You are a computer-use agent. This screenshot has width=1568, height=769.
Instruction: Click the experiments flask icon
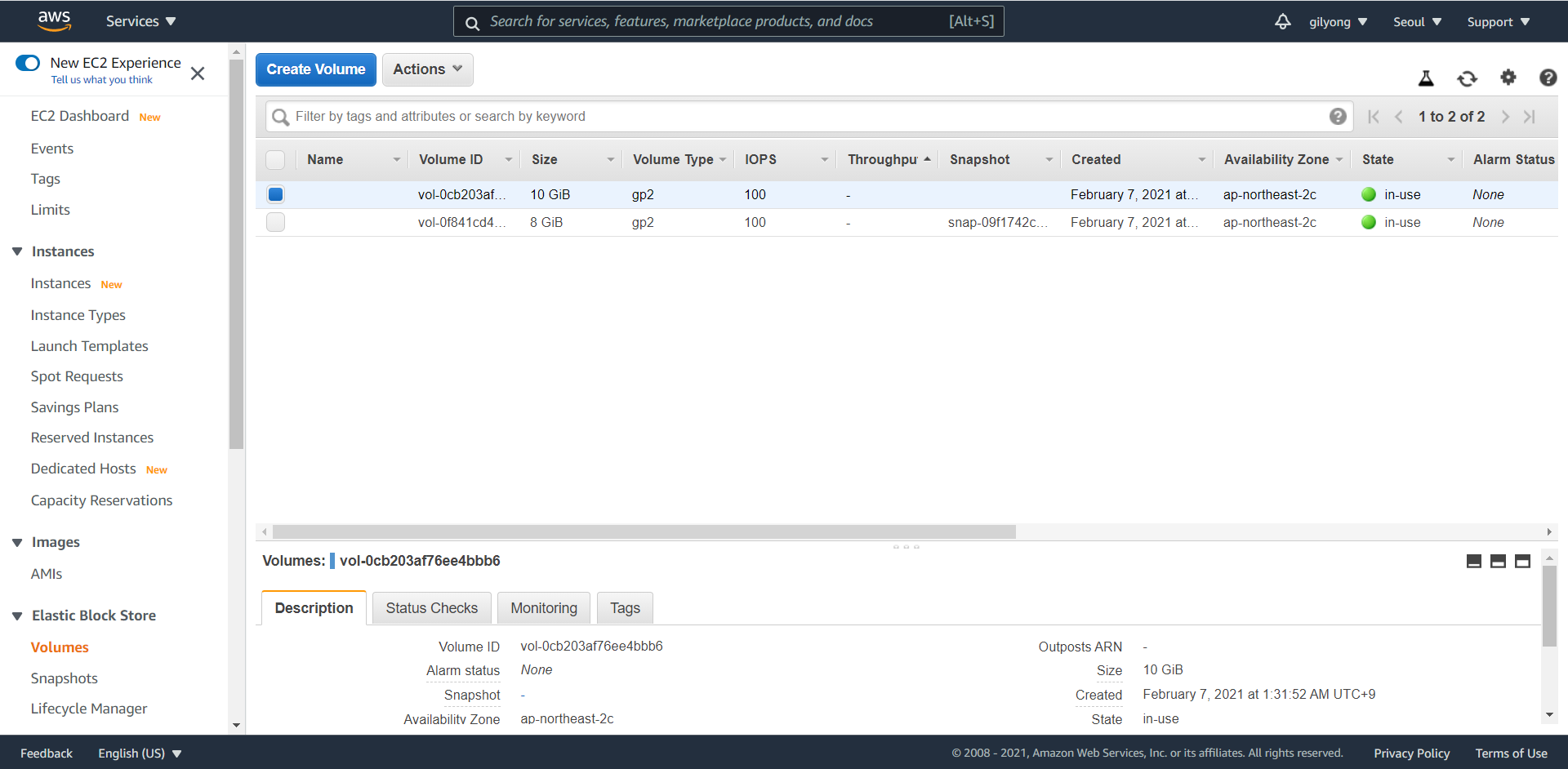pyautogui.click(x=1426, y=78)
